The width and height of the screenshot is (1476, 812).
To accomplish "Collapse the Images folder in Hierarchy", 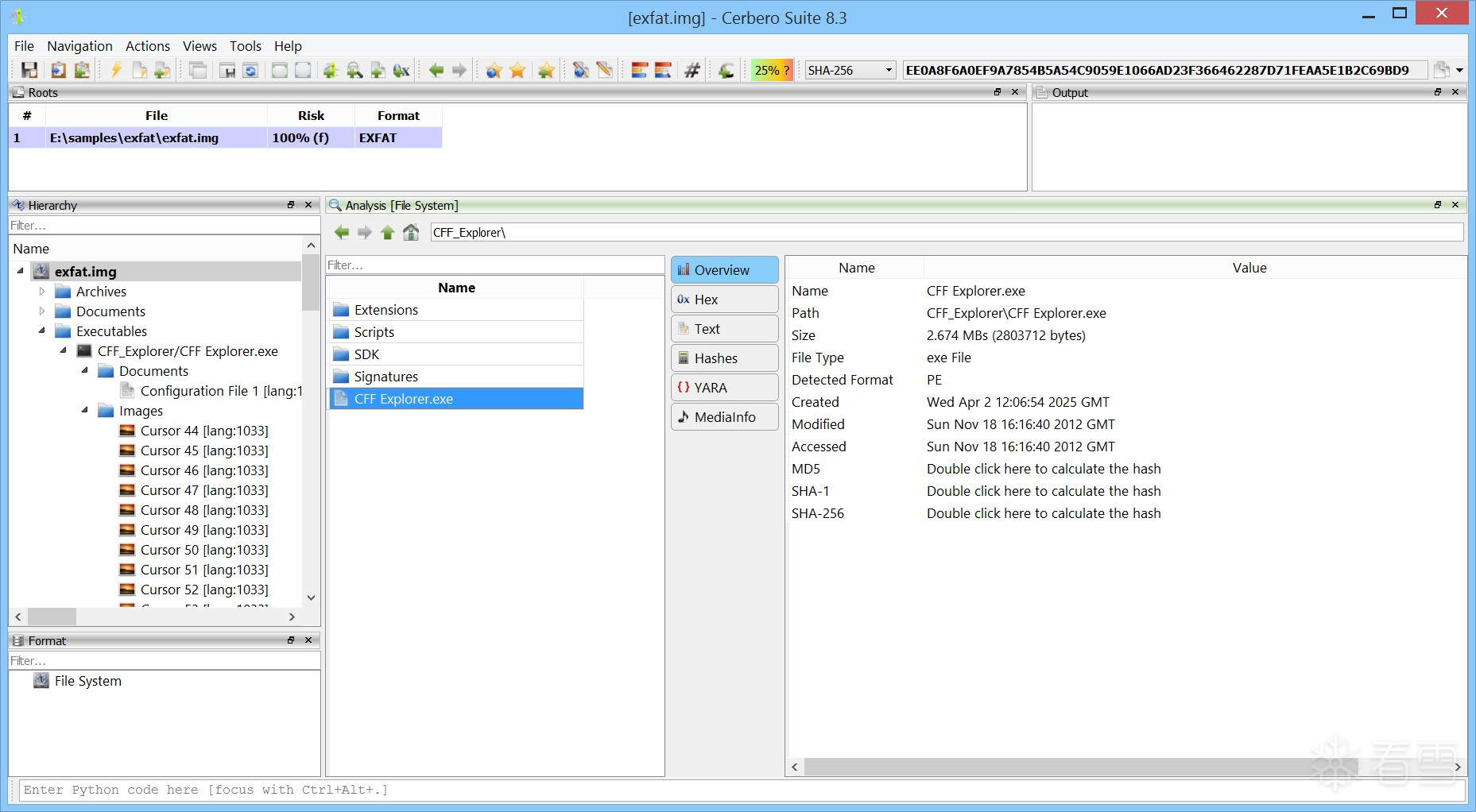I will (x=85, y=411).
